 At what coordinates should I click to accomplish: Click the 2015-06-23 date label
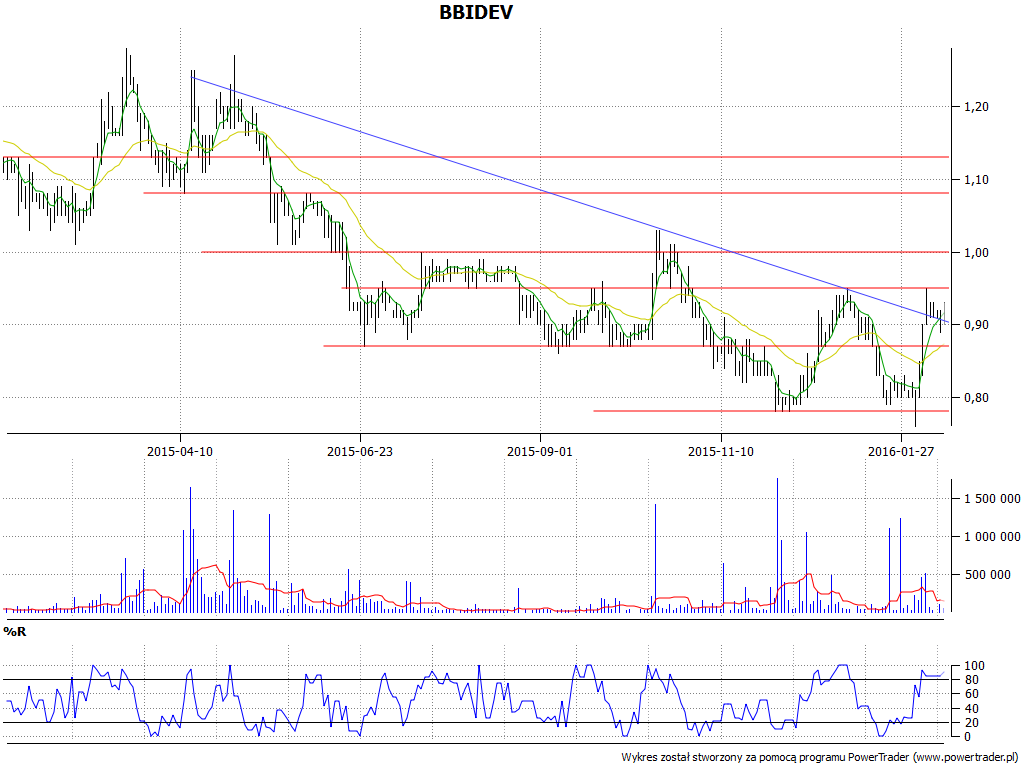point(360,451)
